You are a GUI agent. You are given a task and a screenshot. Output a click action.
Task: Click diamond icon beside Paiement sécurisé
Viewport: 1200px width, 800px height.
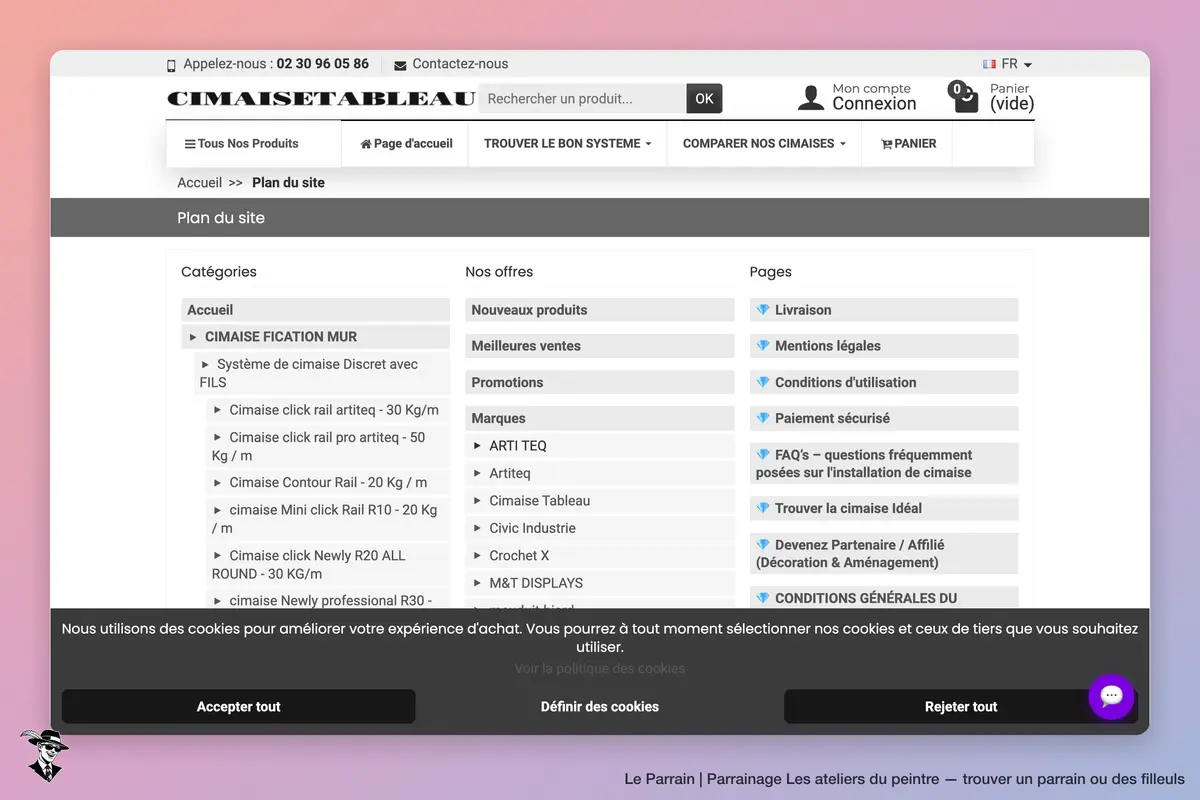click(763, 418)
